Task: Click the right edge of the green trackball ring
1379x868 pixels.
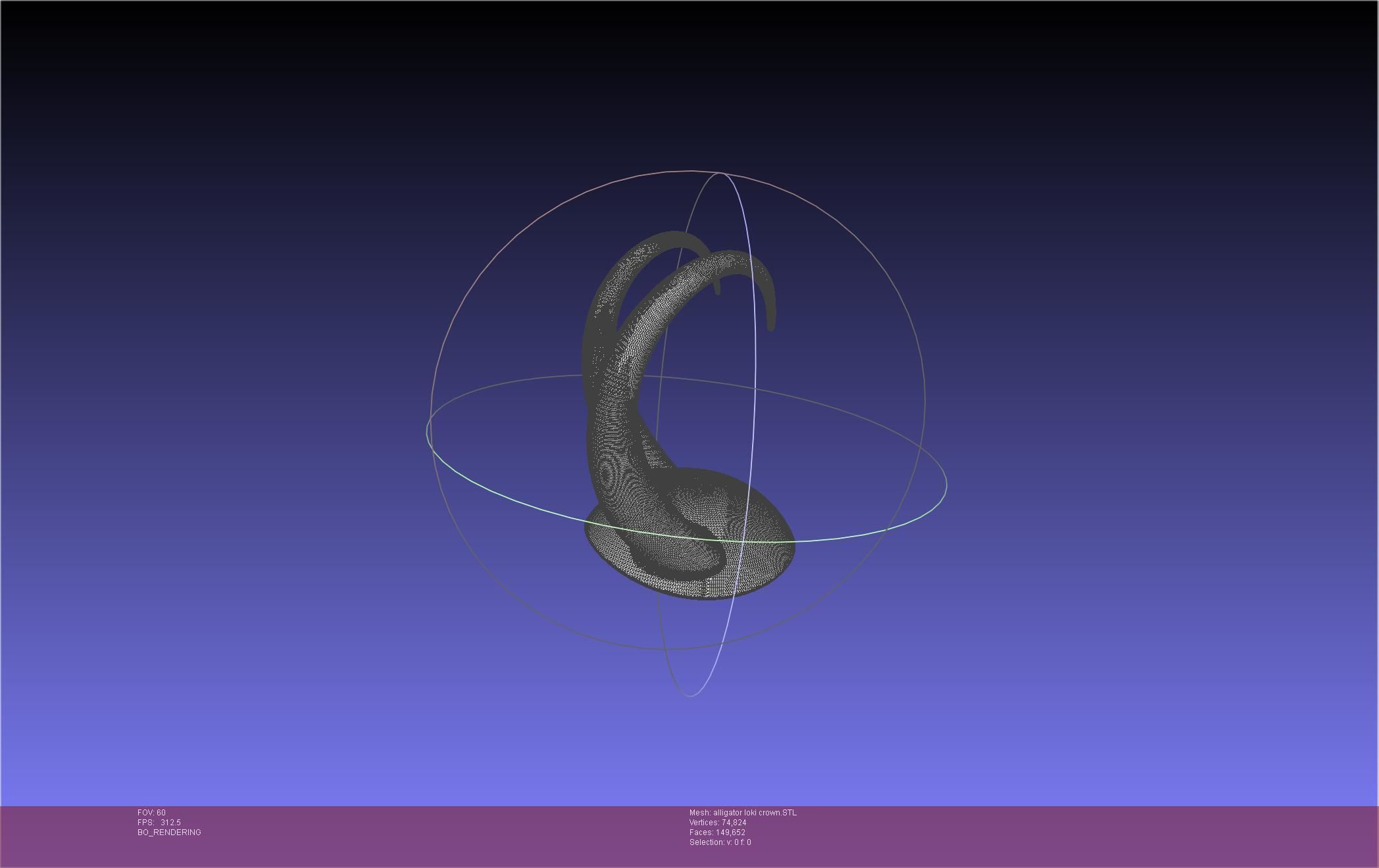Action: click(x=946, y=485)
